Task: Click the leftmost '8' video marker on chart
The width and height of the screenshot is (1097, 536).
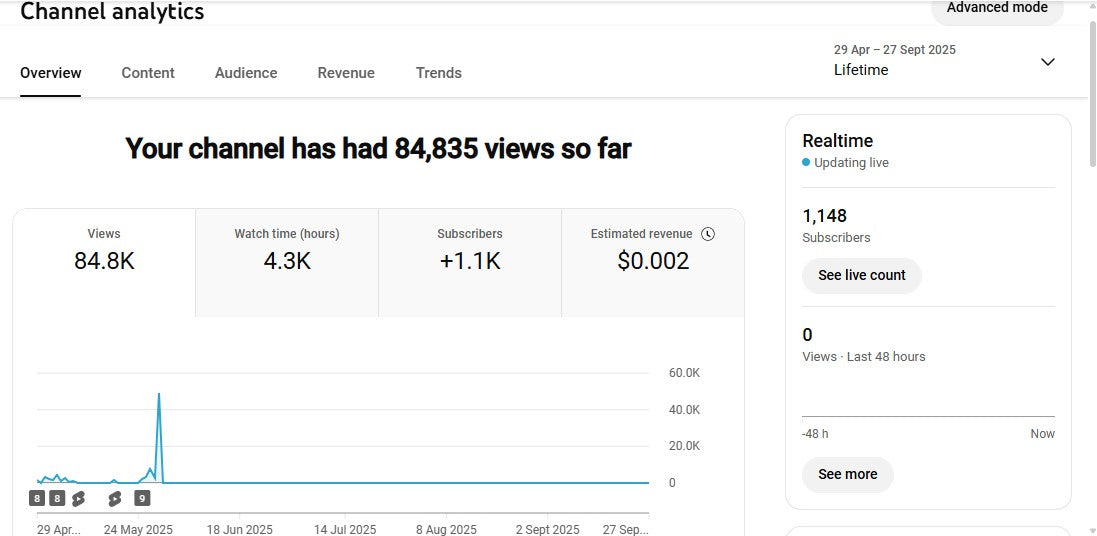Action: click(x=37, y=498)
